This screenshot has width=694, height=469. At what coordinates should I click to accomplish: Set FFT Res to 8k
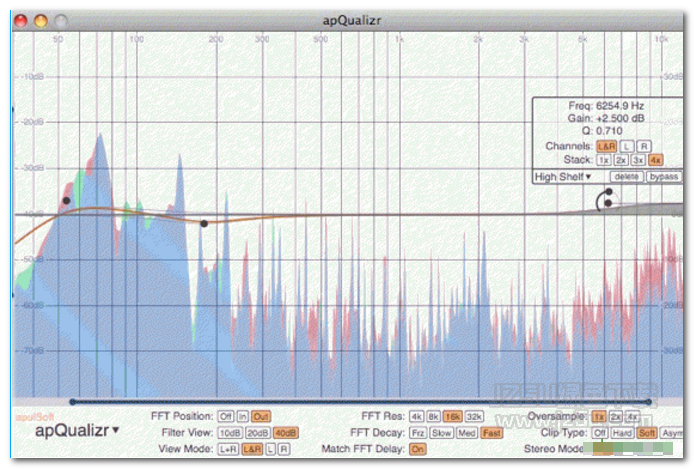tap(434, 416)
